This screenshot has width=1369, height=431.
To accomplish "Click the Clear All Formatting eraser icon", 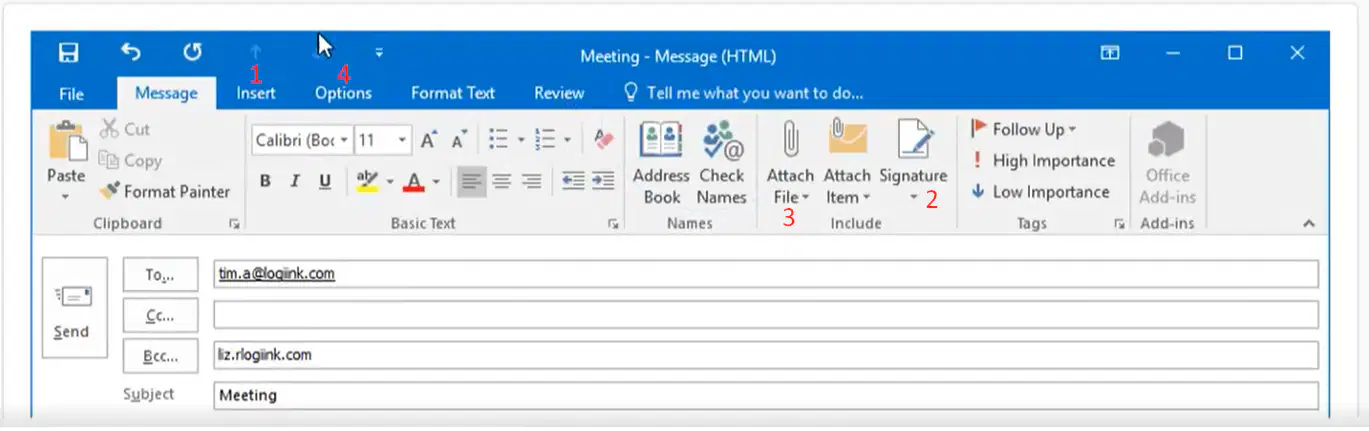I will 603,140.
